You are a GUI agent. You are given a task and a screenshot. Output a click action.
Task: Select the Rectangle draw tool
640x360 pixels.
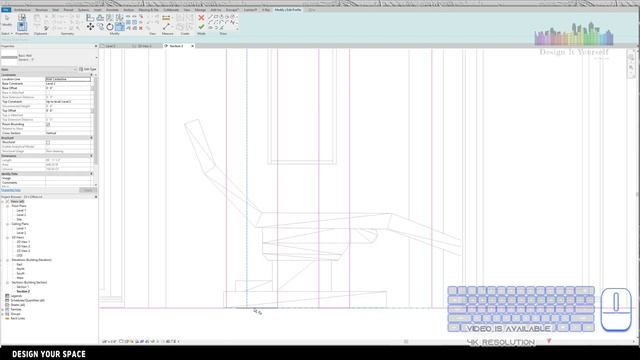pyautogui.click(x=216, y=17)
